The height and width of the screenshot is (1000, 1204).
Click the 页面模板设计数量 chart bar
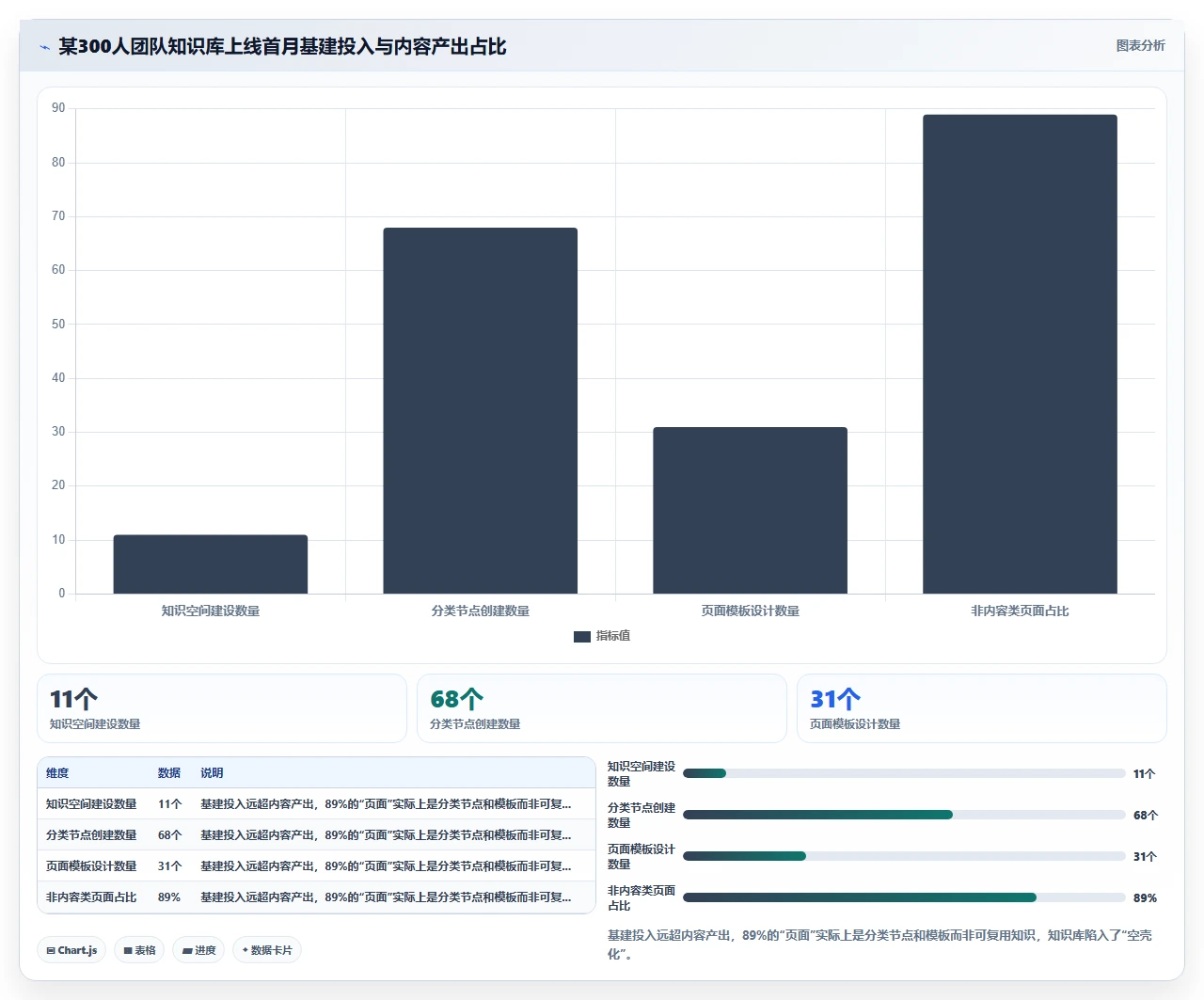[x=751, y=511]
